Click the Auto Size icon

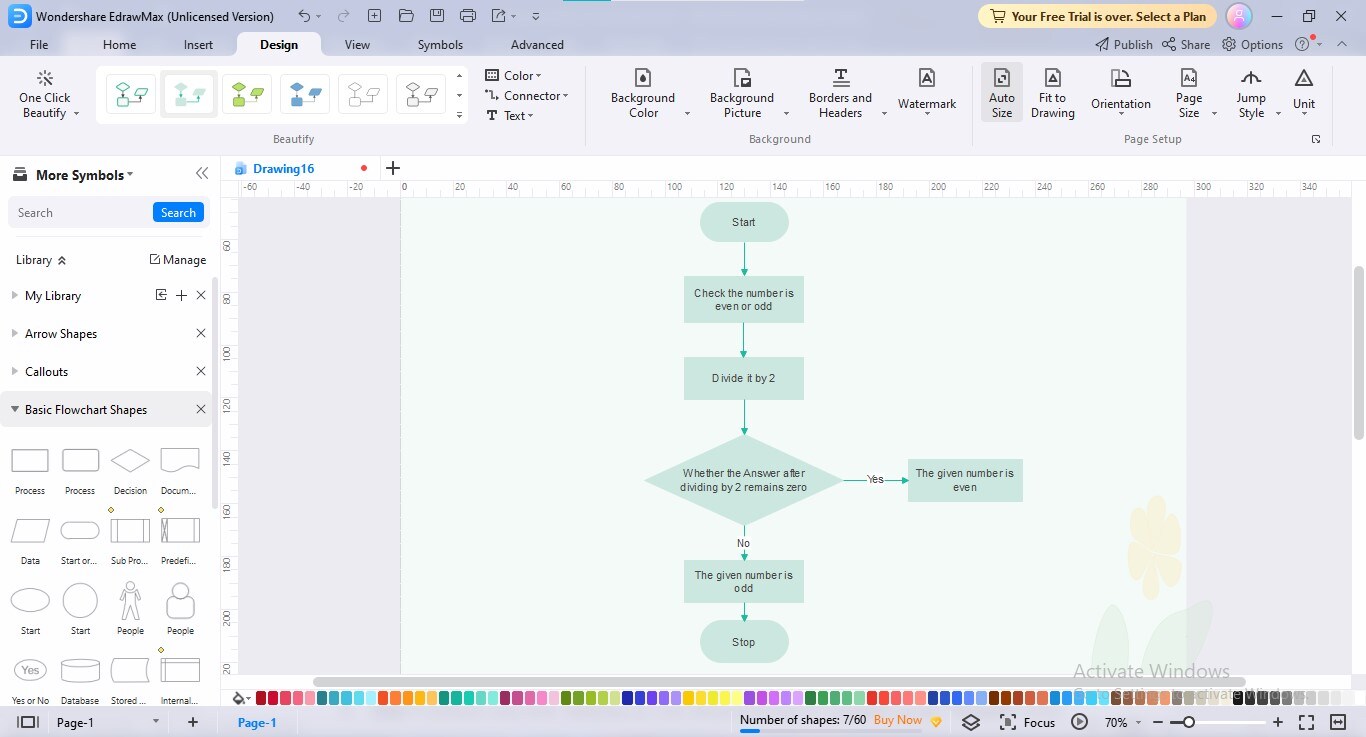click(x=1001, y=95)
